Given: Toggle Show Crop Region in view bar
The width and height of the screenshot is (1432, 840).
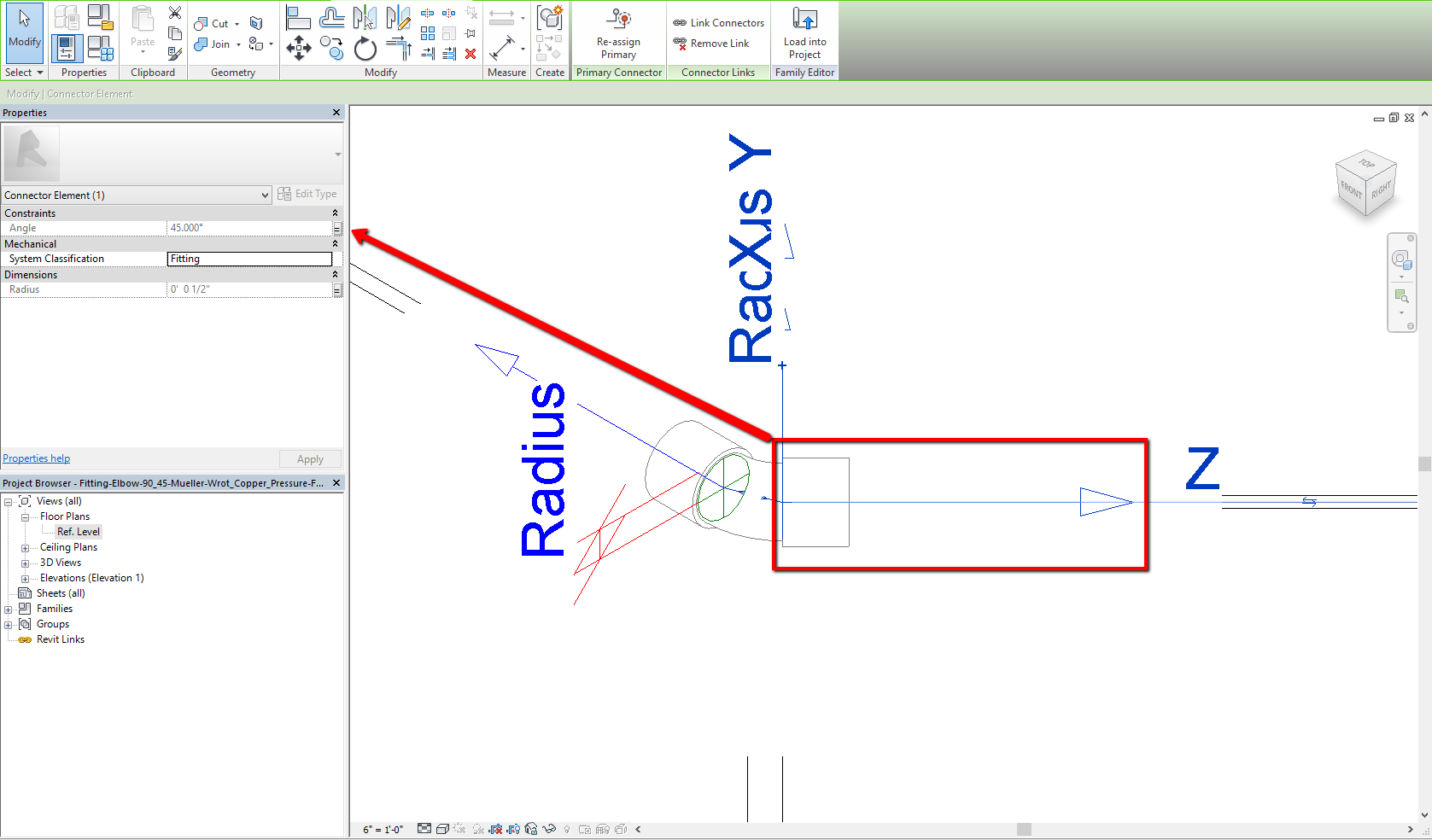Looking at the screenshot, I should 513,829.
